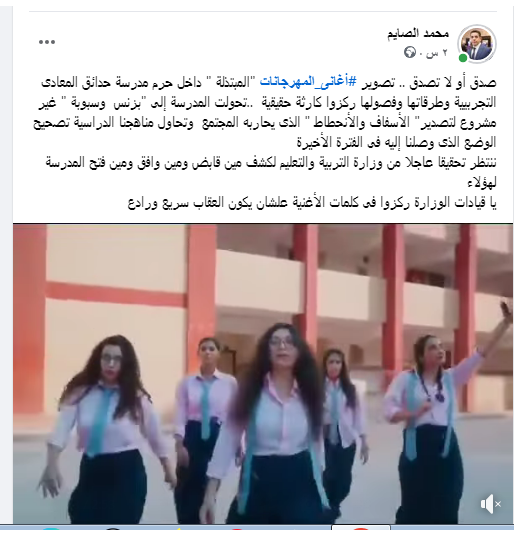The width and height of the screenshot is (514, 534).
Task: Play the school courtyard video
Action: click(x=263, y=374)
